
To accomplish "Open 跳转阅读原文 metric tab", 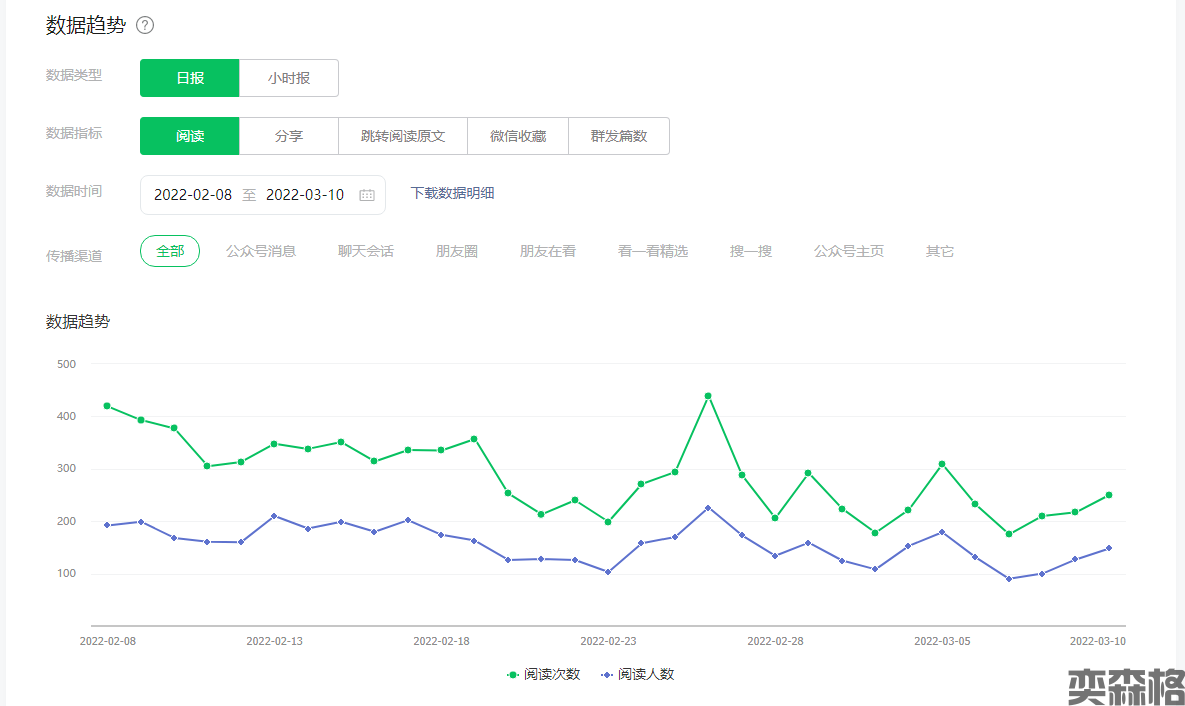I will pyautogui.click(x=403, y=136).
